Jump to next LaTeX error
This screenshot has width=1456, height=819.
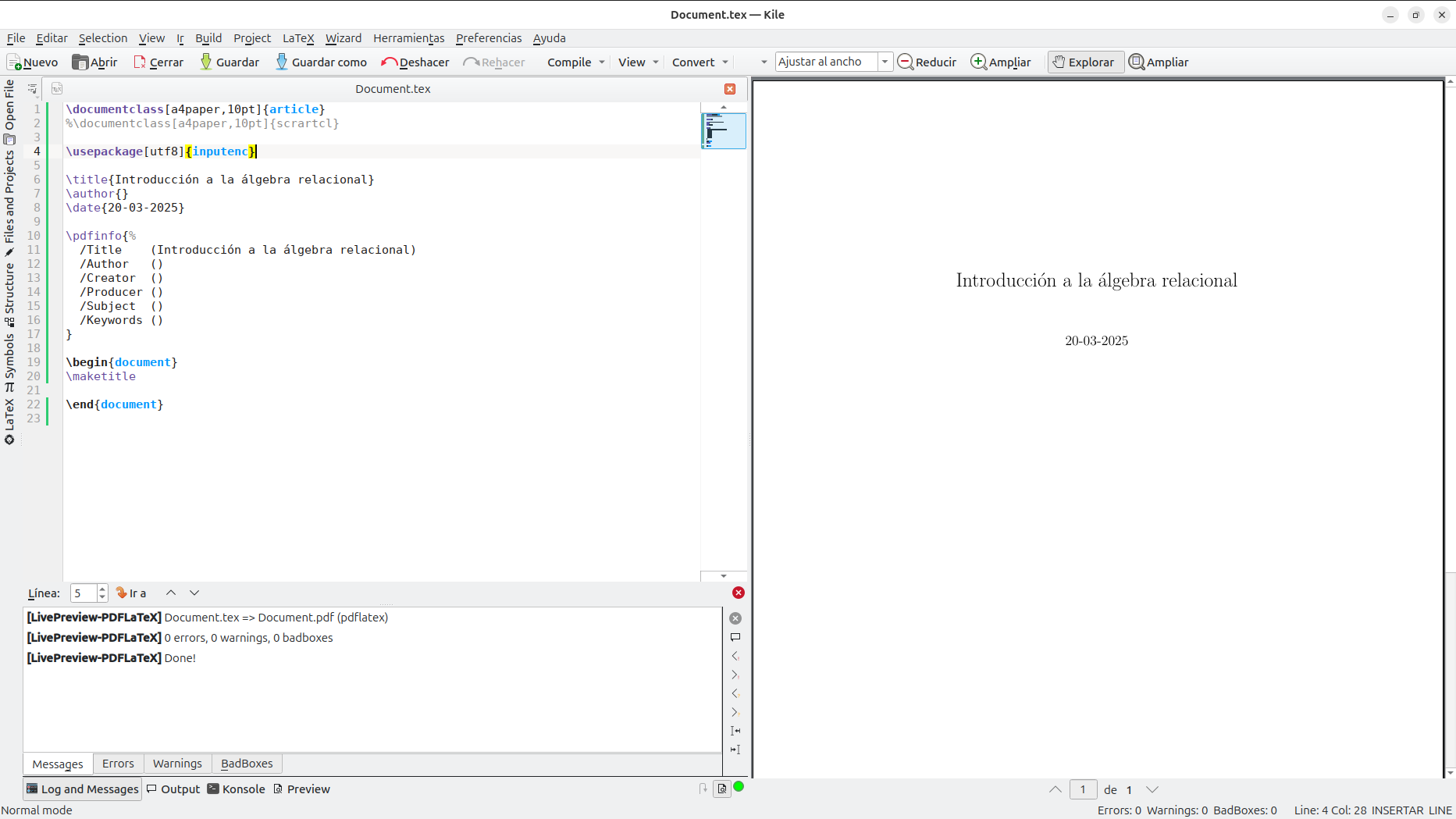point(735,675)
